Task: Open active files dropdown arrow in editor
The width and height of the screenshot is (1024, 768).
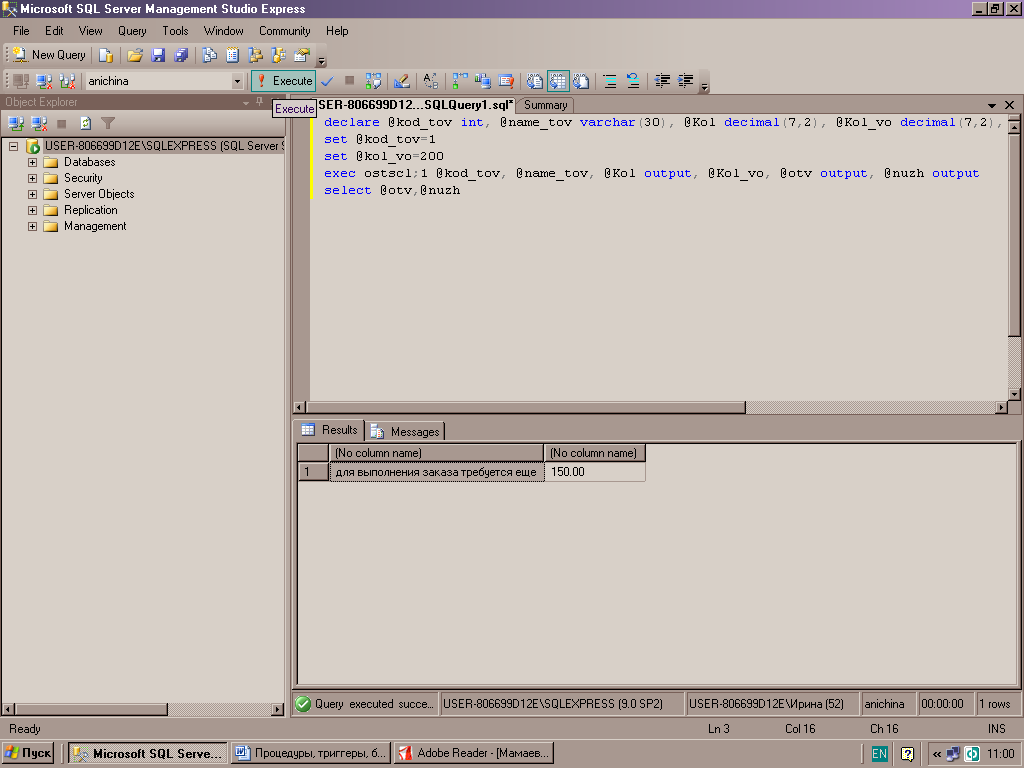Action: [991, 105]
